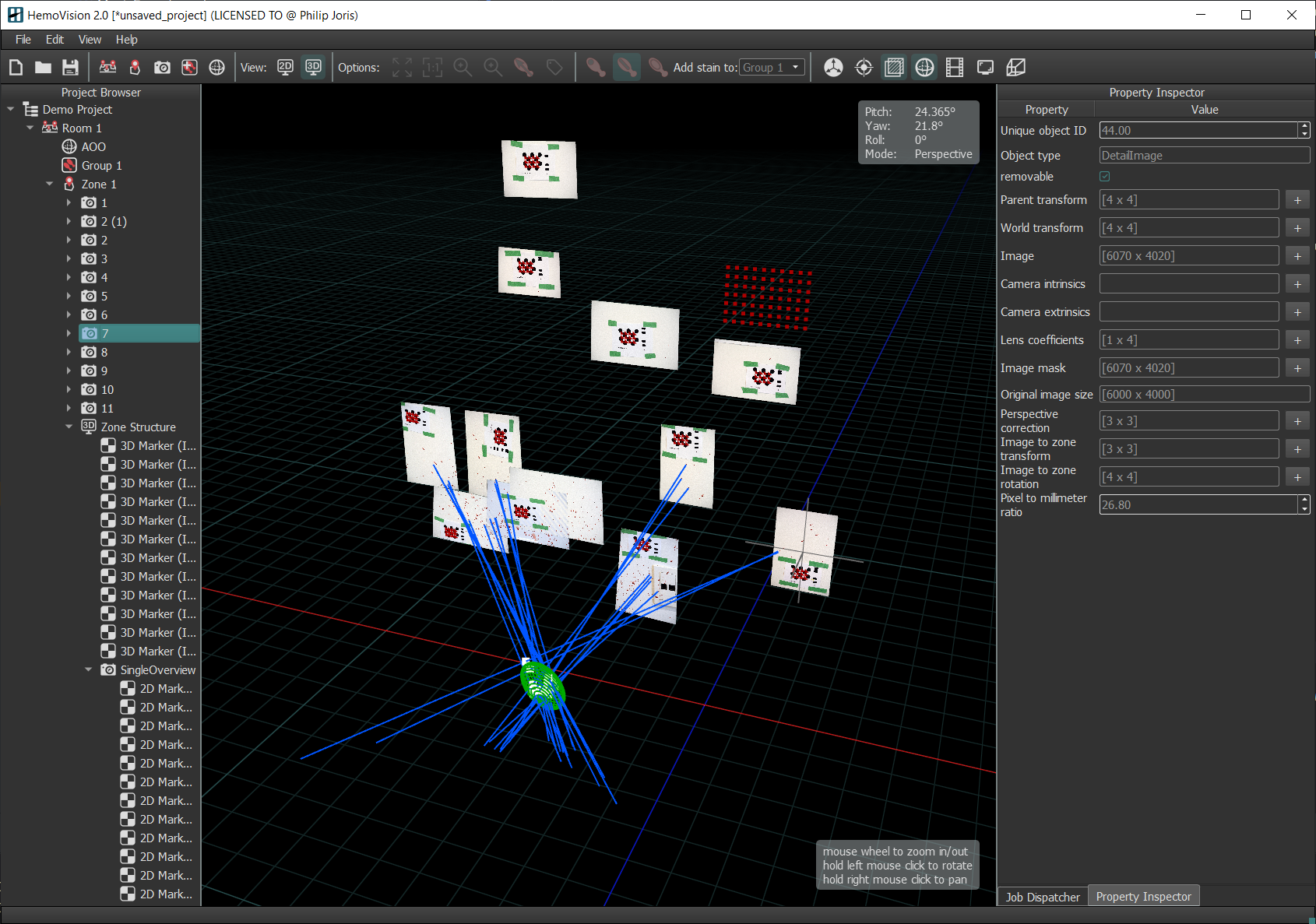
Task: Decrease the Pixel to millimeter ratio stepper
Action: click(1304, 509)
